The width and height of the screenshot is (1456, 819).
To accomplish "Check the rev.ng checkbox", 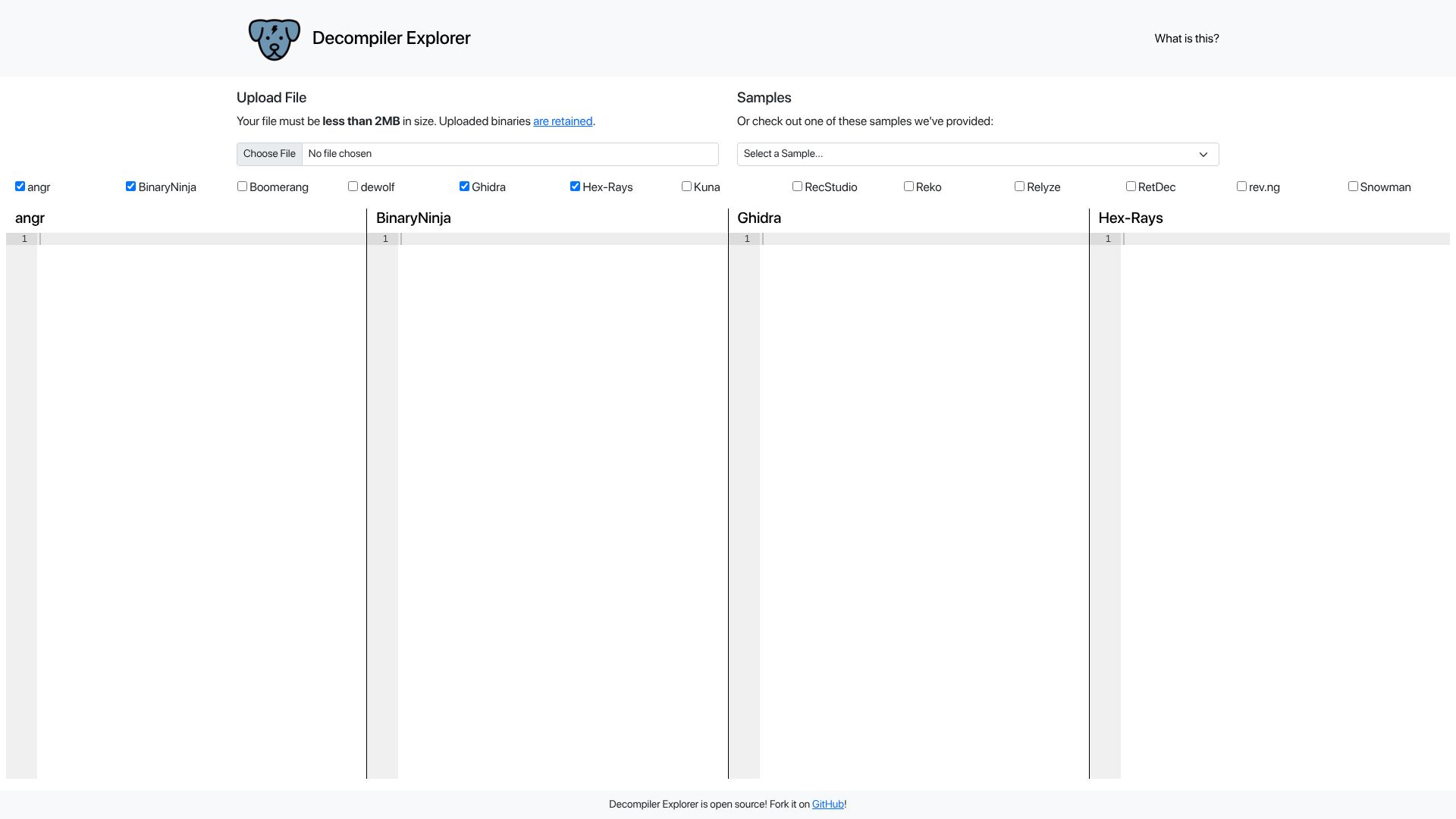I will tap(1241, 187).
